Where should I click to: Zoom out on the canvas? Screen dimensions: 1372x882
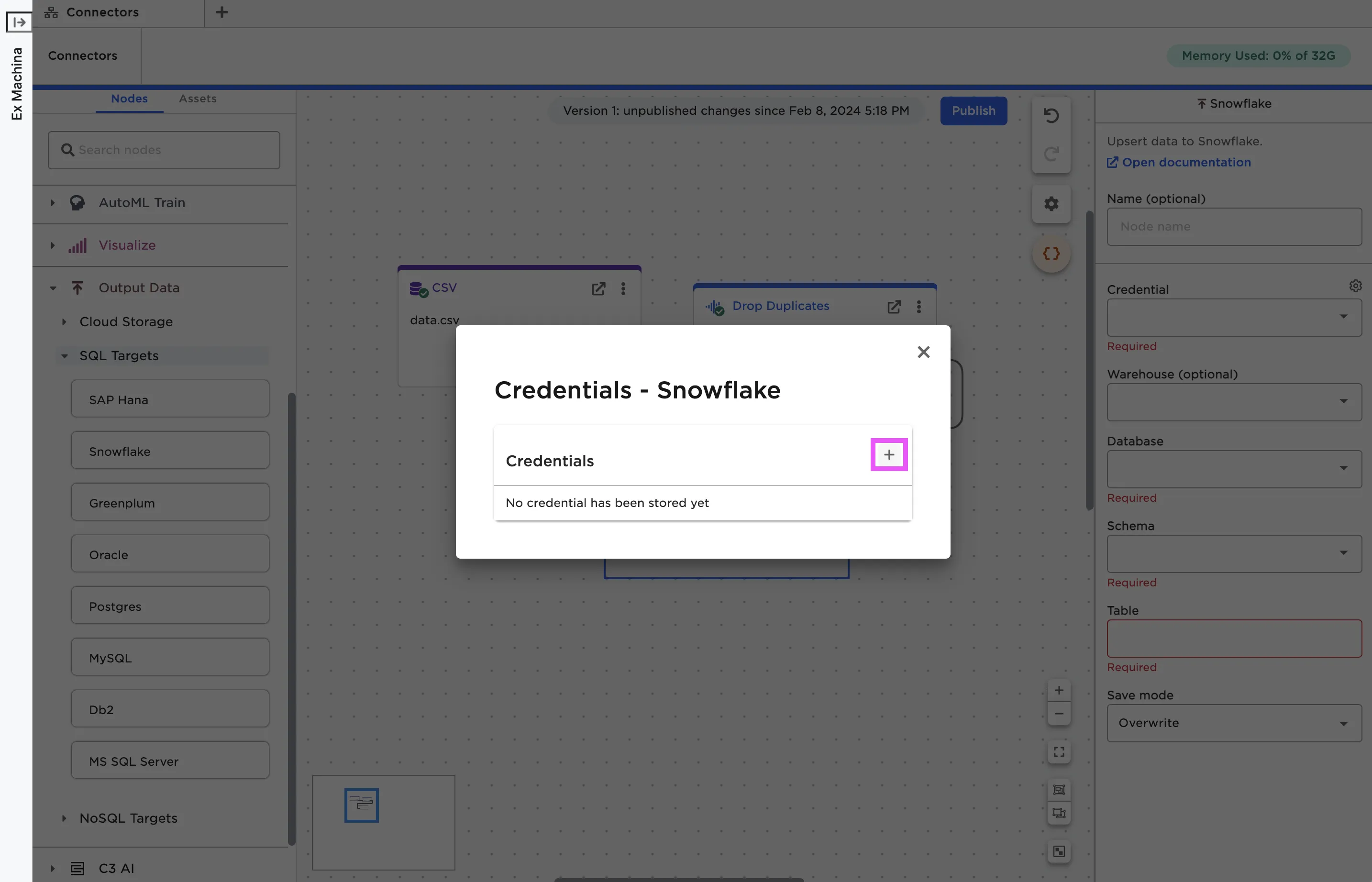1059,713
